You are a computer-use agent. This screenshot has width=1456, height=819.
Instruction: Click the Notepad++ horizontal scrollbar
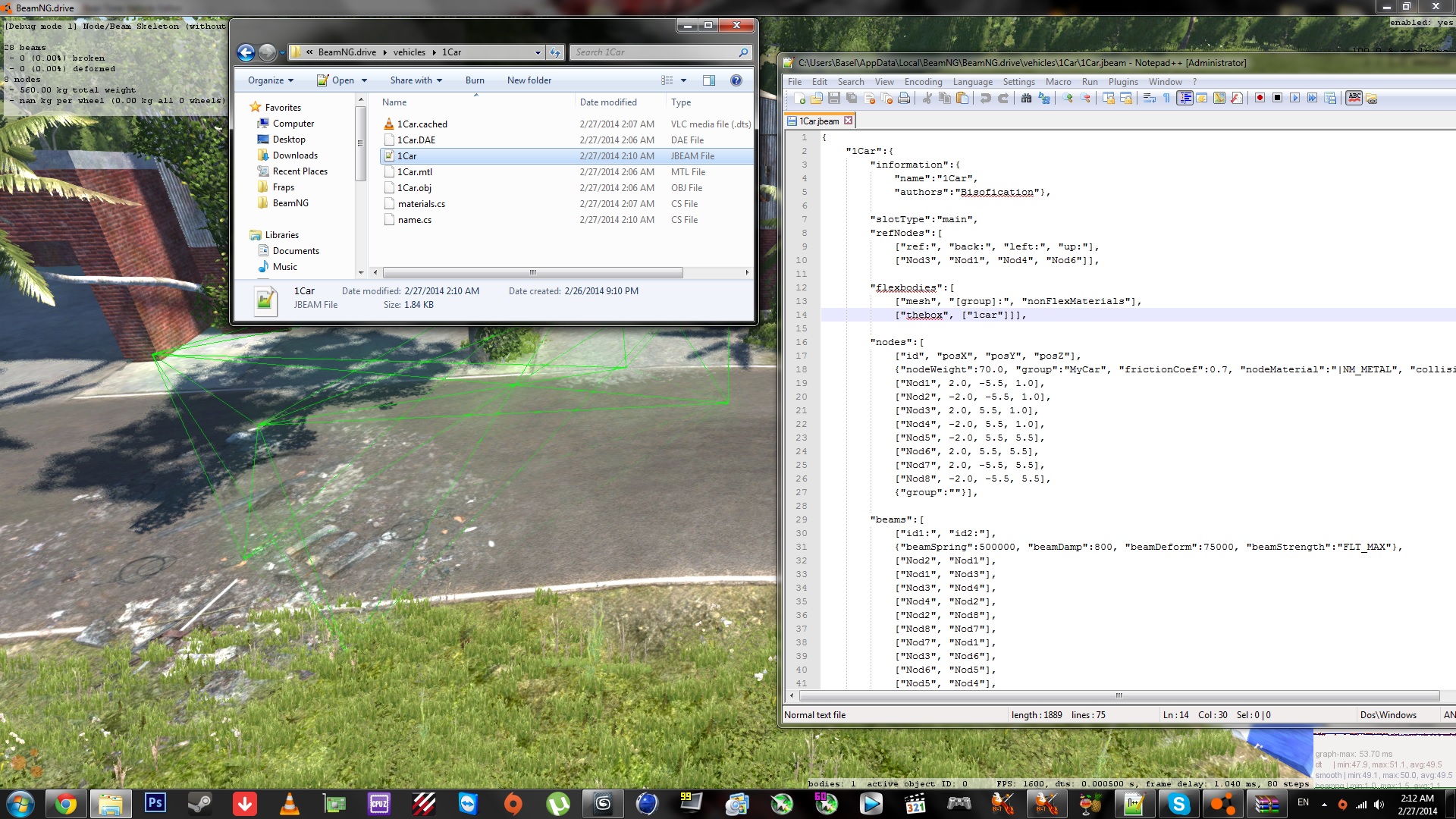1119,695
